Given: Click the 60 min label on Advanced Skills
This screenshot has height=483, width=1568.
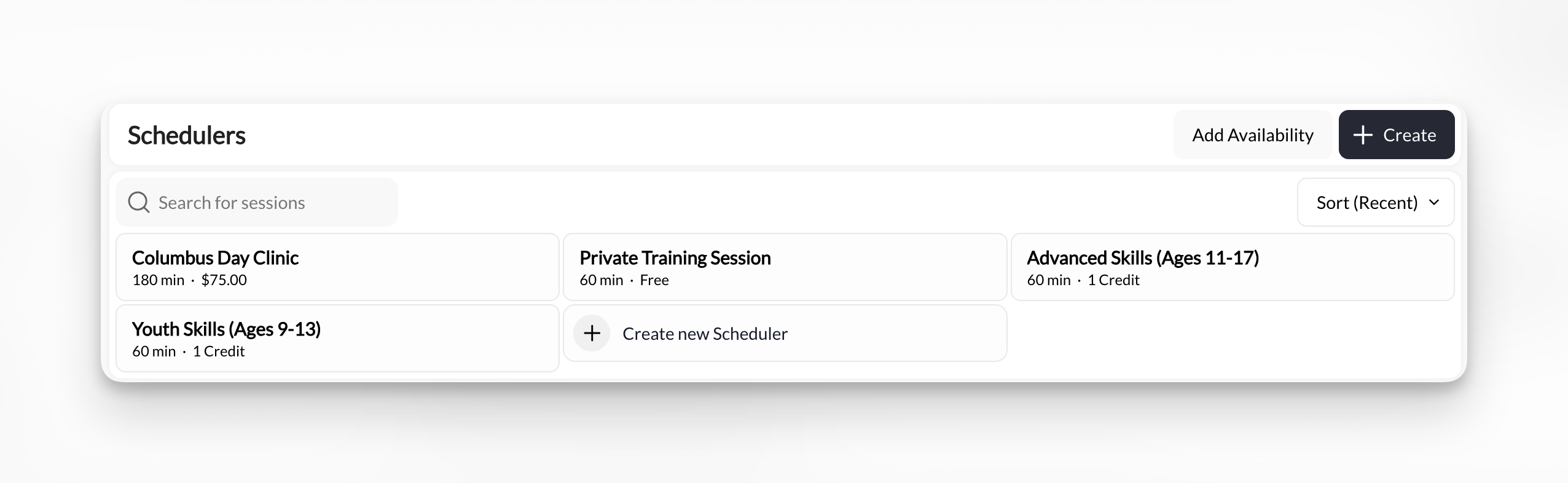Looking at the screenshot, I should [1048, 280].
